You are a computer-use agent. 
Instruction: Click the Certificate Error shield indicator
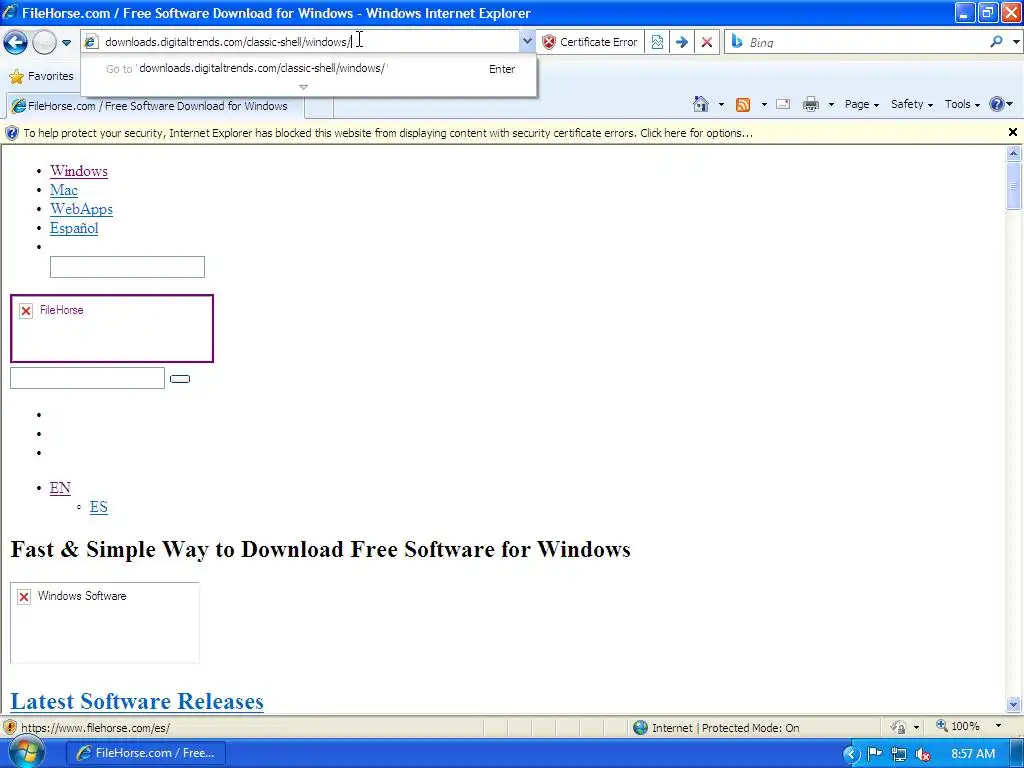point(589,42)
